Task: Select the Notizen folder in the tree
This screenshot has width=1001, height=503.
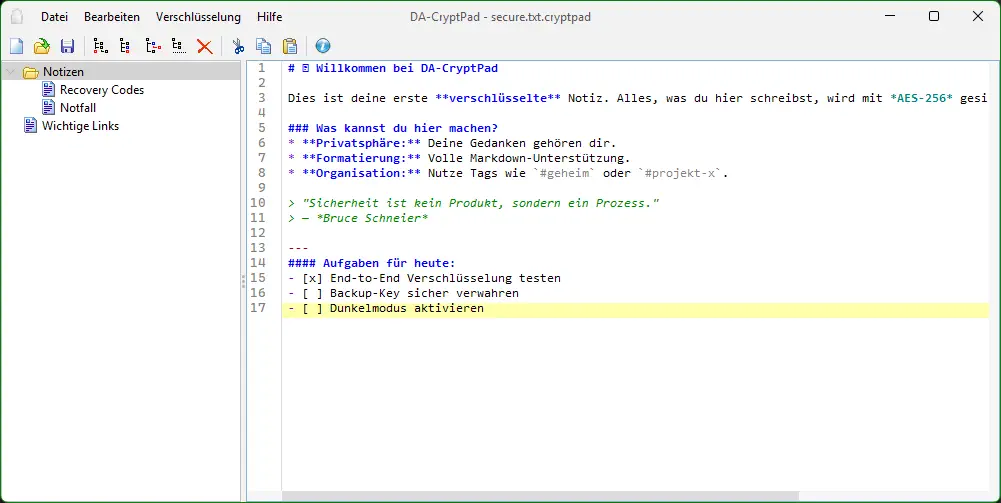Action: pyautogui.click(x=63, y=72)
